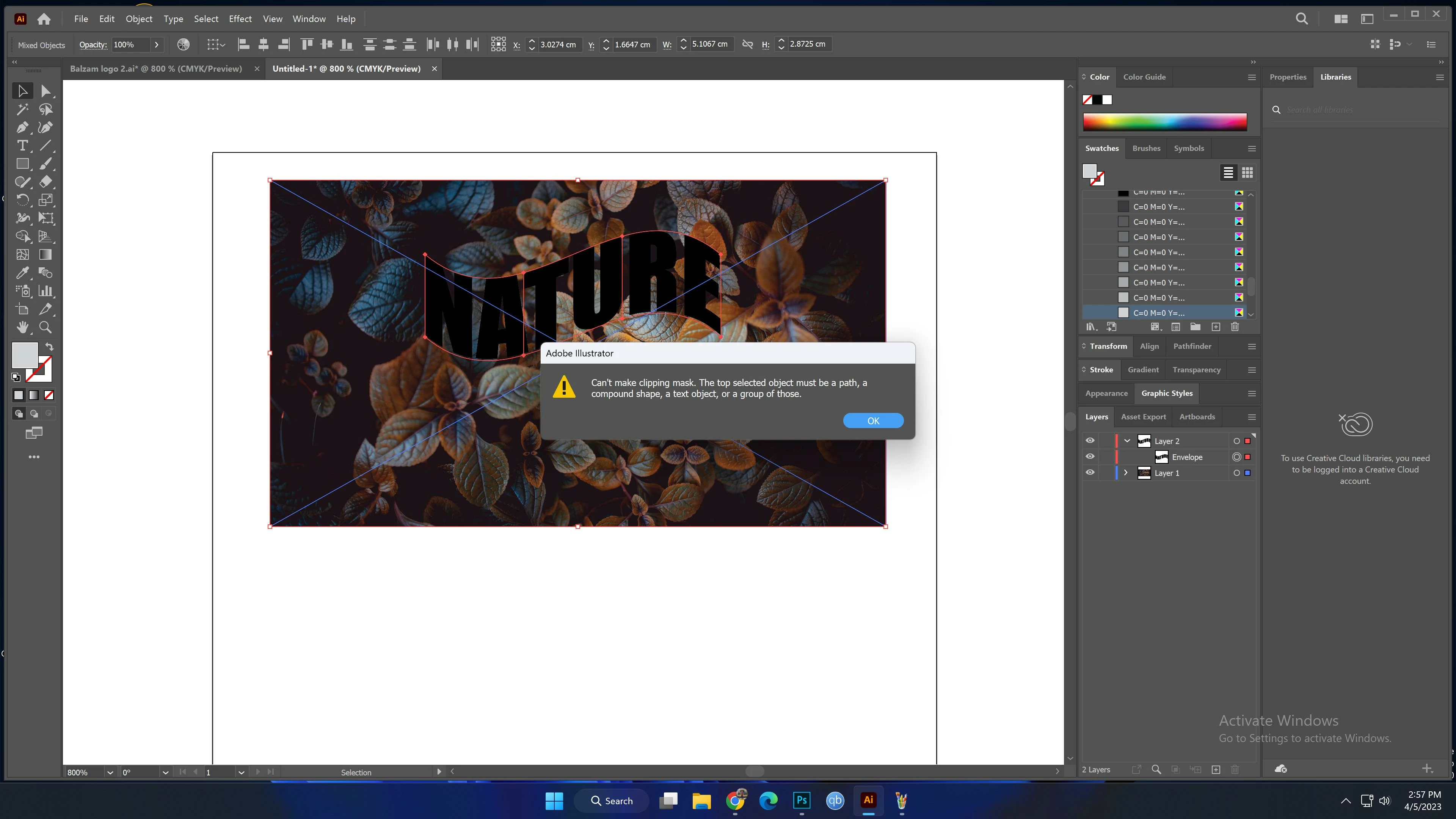
Task: Open the Object menu
Action: tap(138, 19)
